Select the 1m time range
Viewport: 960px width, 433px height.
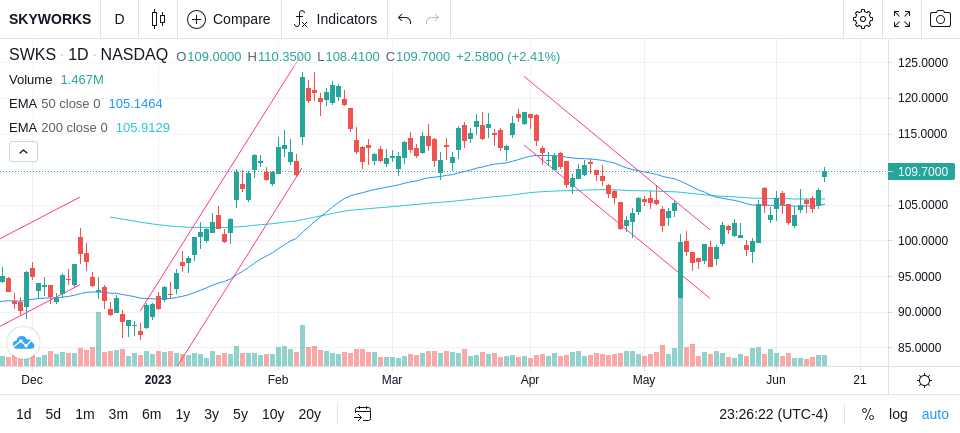[x=84, y=415]
